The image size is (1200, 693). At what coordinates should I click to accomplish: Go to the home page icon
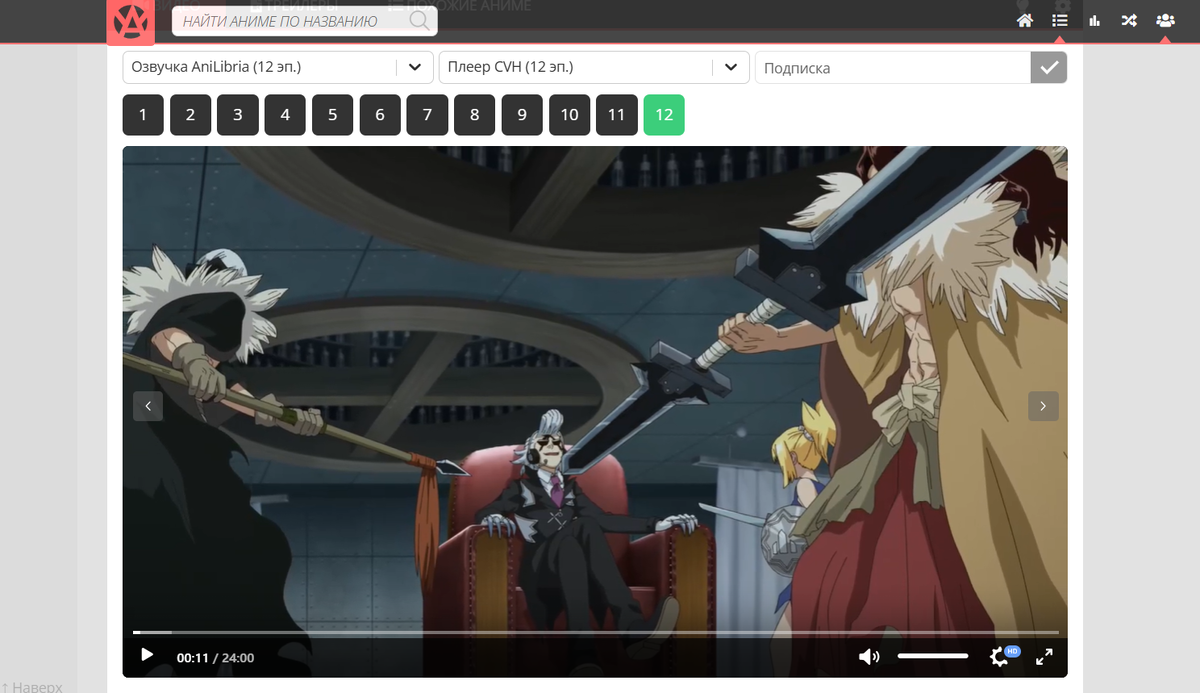pyautogui.click(x=1025, y=20)
